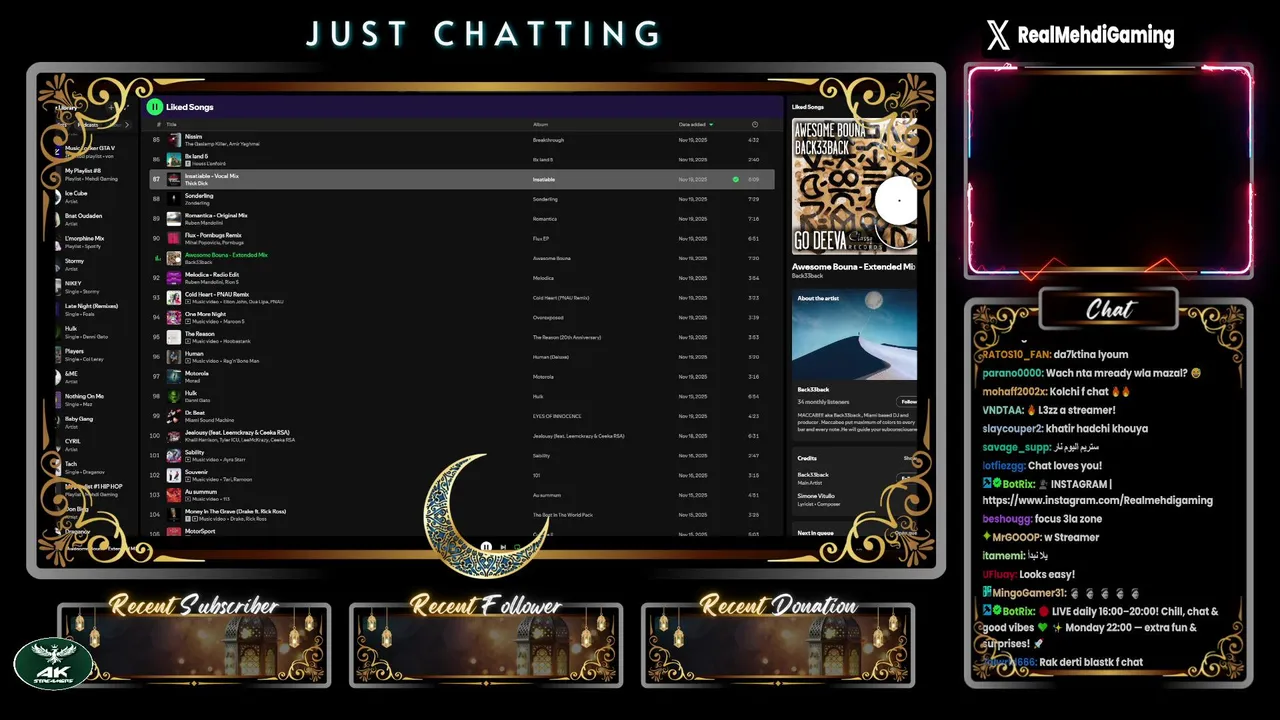Viewport: 1280px width, 720px height.
Task: Open Bnat Oudaden artist in library
Action: pyautogui.click(x=90, y=219)
